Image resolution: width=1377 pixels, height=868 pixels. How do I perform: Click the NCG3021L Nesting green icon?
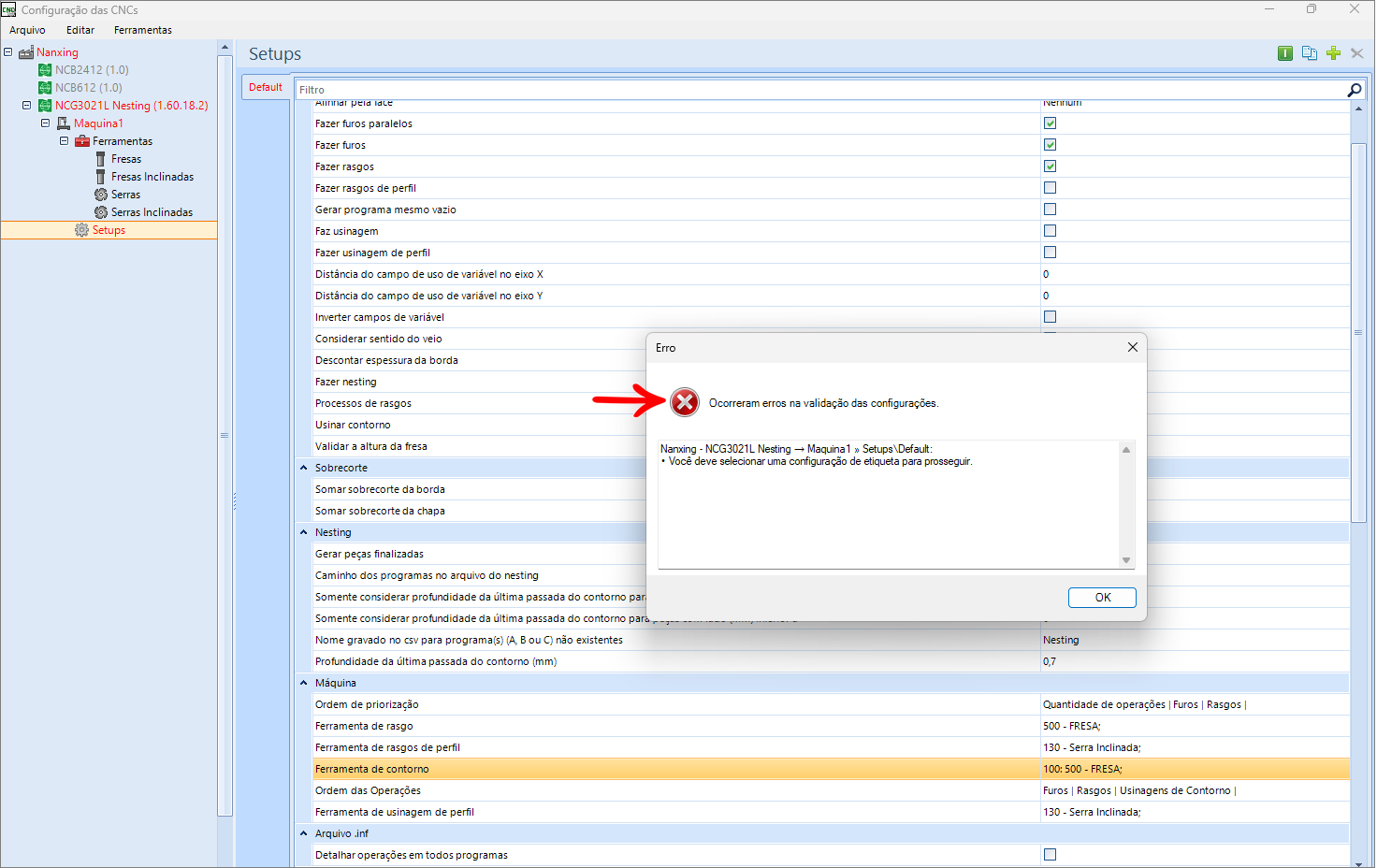pos(45,106)
